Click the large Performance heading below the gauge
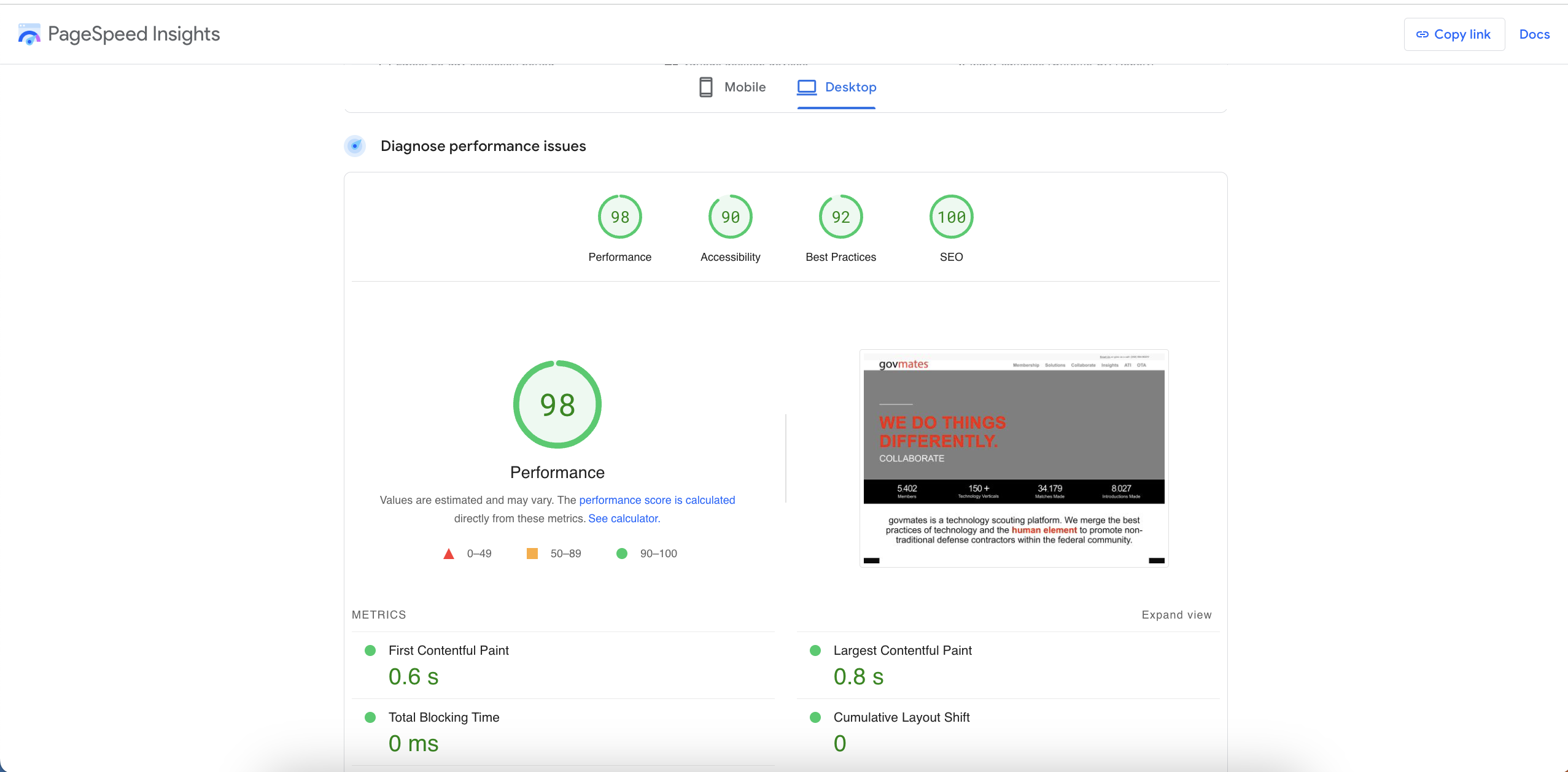This screenshot has height=772, width=1568. coord(557,473)
